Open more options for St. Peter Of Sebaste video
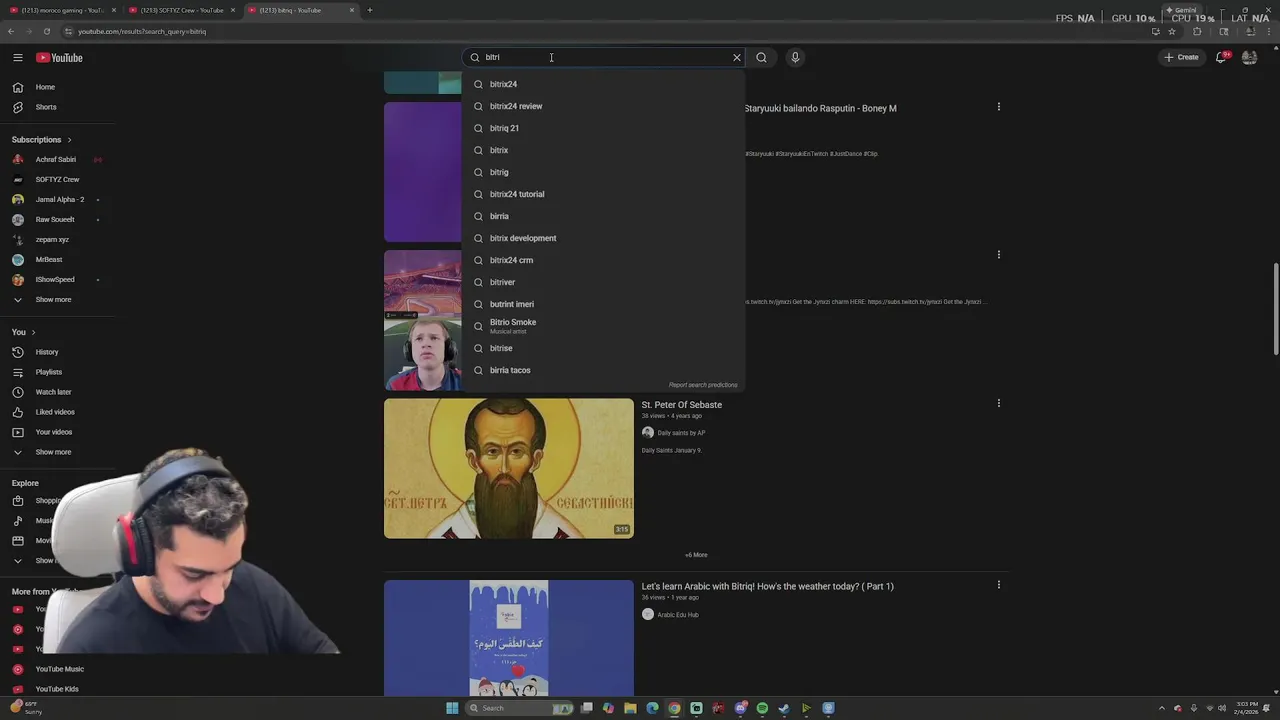The height and width of the screenshot is (720, 1280). point(998,404)
